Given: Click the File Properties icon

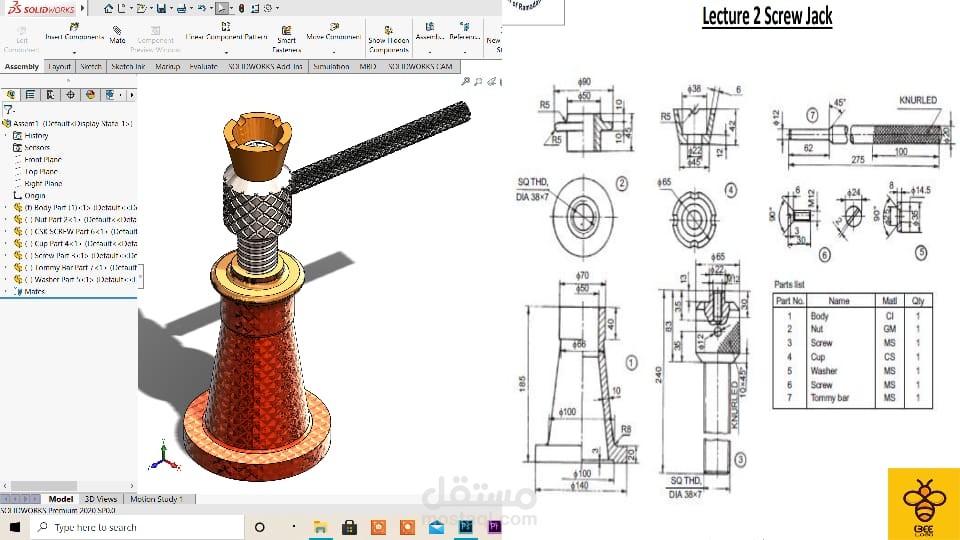Looking at the screenshot, I should (255, 8).
